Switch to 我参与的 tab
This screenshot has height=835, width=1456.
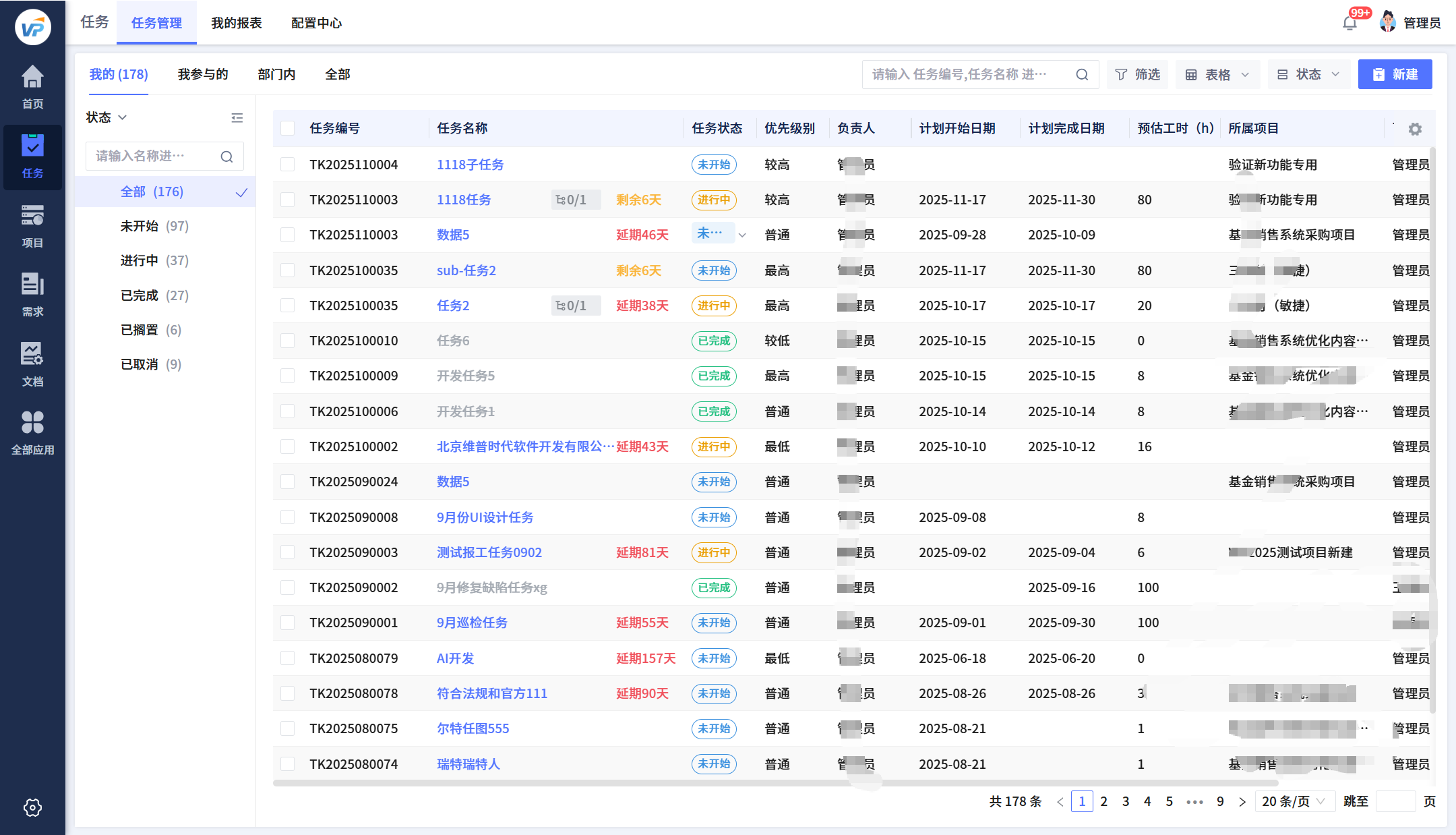(x=203, y=74)
